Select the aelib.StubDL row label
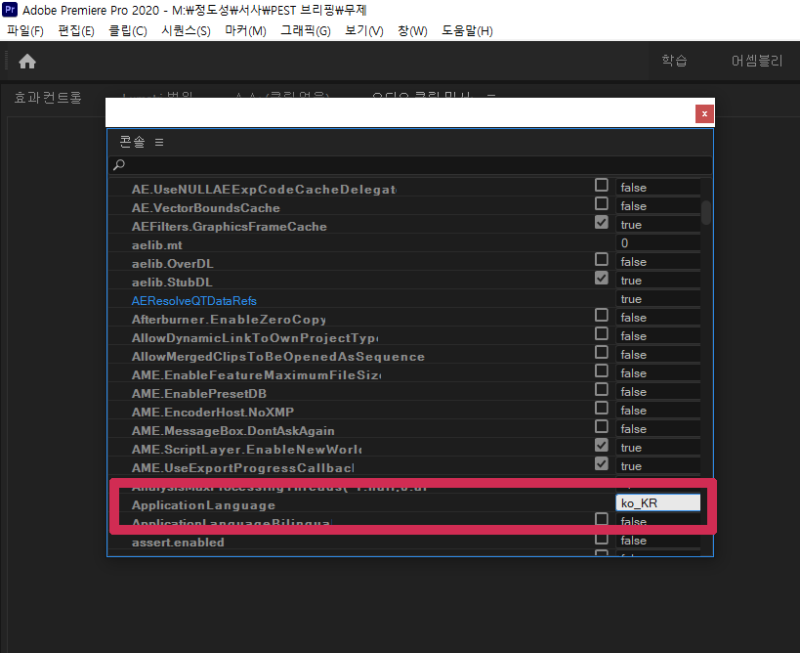Viewport: 800px width, 653px height. pyautogui.click(x=172, y=282)
